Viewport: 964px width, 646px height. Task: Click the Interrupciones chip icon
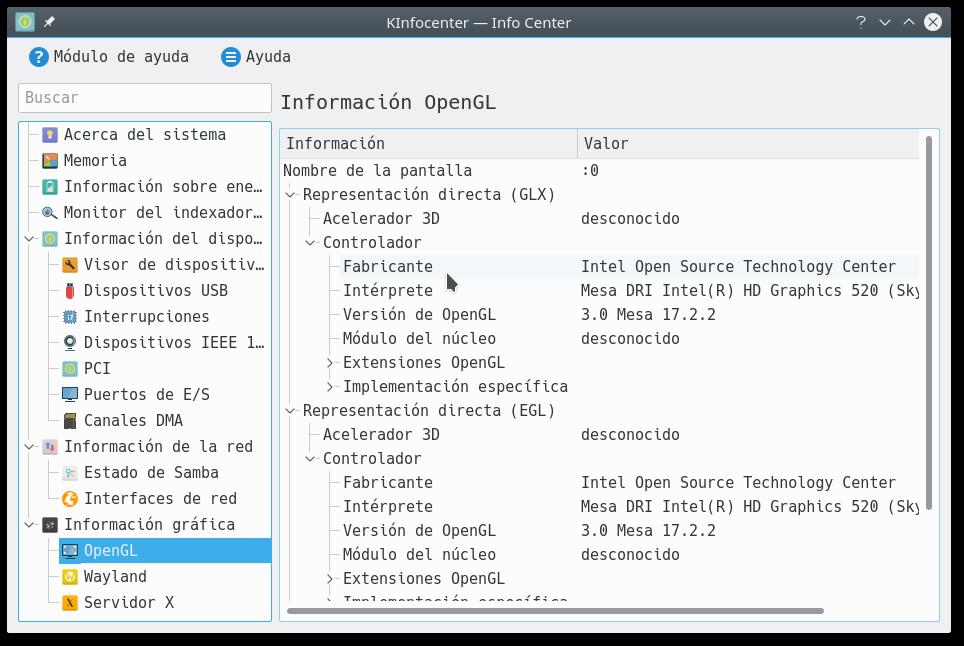pos(69,317)
